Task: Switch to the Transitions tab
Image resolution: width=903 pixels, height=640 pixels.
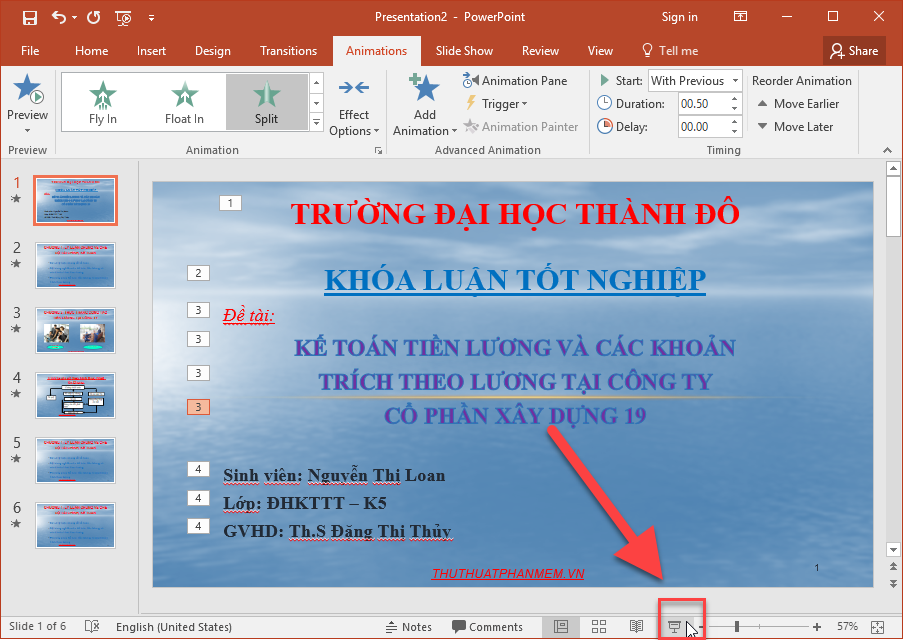Action: click(x=288, y=50)
